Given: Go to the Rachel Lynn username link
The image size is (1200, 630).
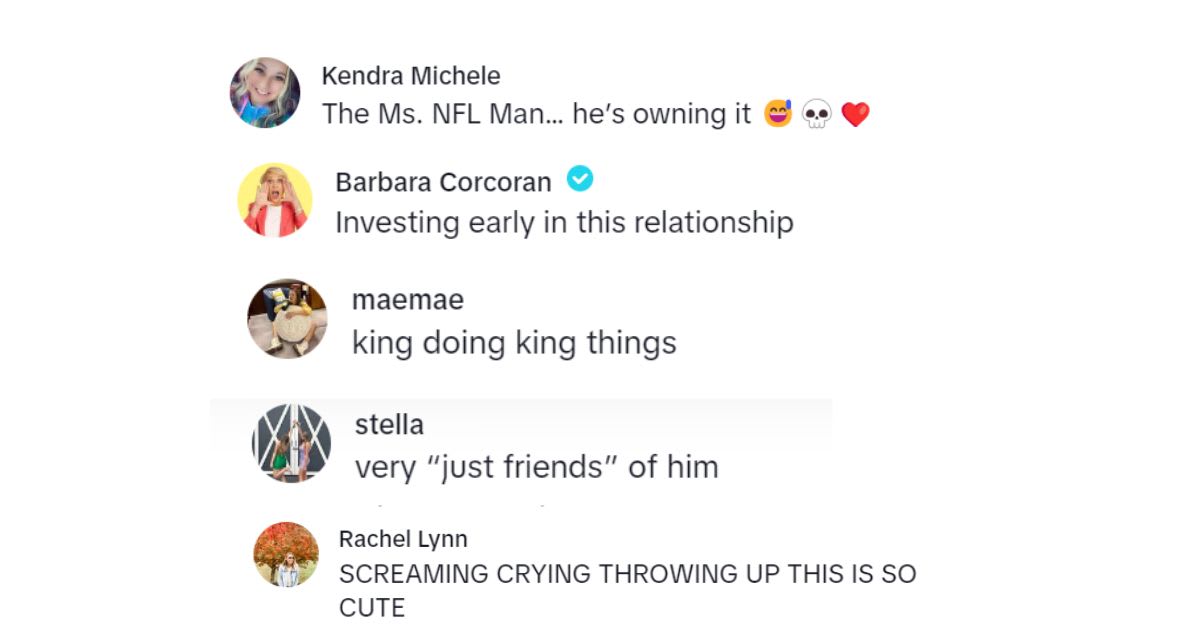Looking at the screenshot, I should (x=403, y=539).
